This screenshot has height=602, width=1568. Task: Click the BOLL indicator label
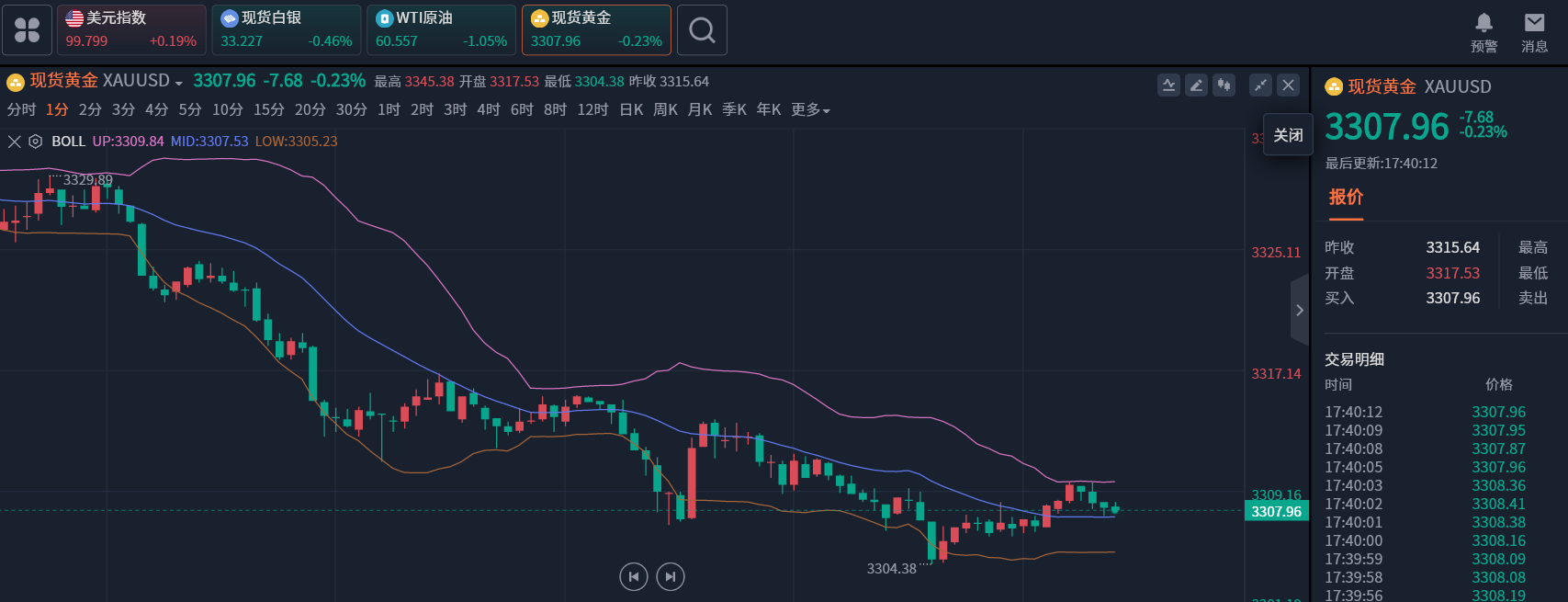tap(68, 142)
